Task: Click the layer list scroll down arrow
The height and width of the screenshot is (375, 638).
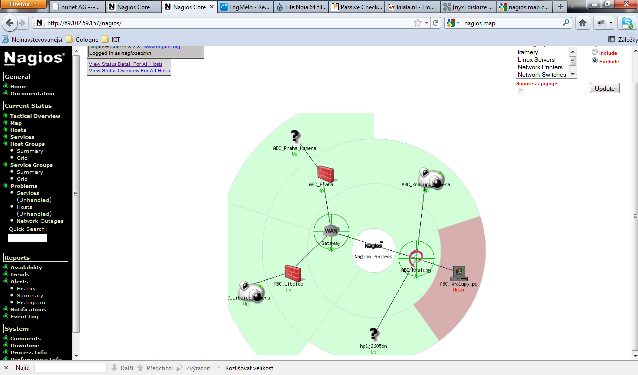Action: point(572,74)
